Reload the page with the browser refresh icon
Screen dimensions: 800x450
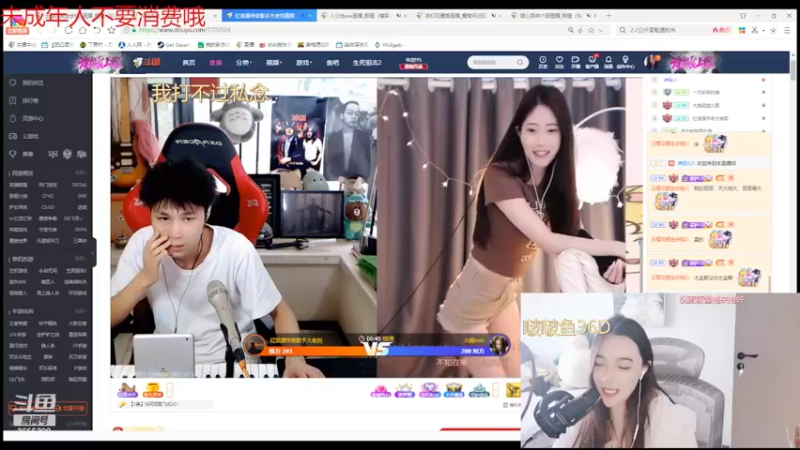coord(68,30)
